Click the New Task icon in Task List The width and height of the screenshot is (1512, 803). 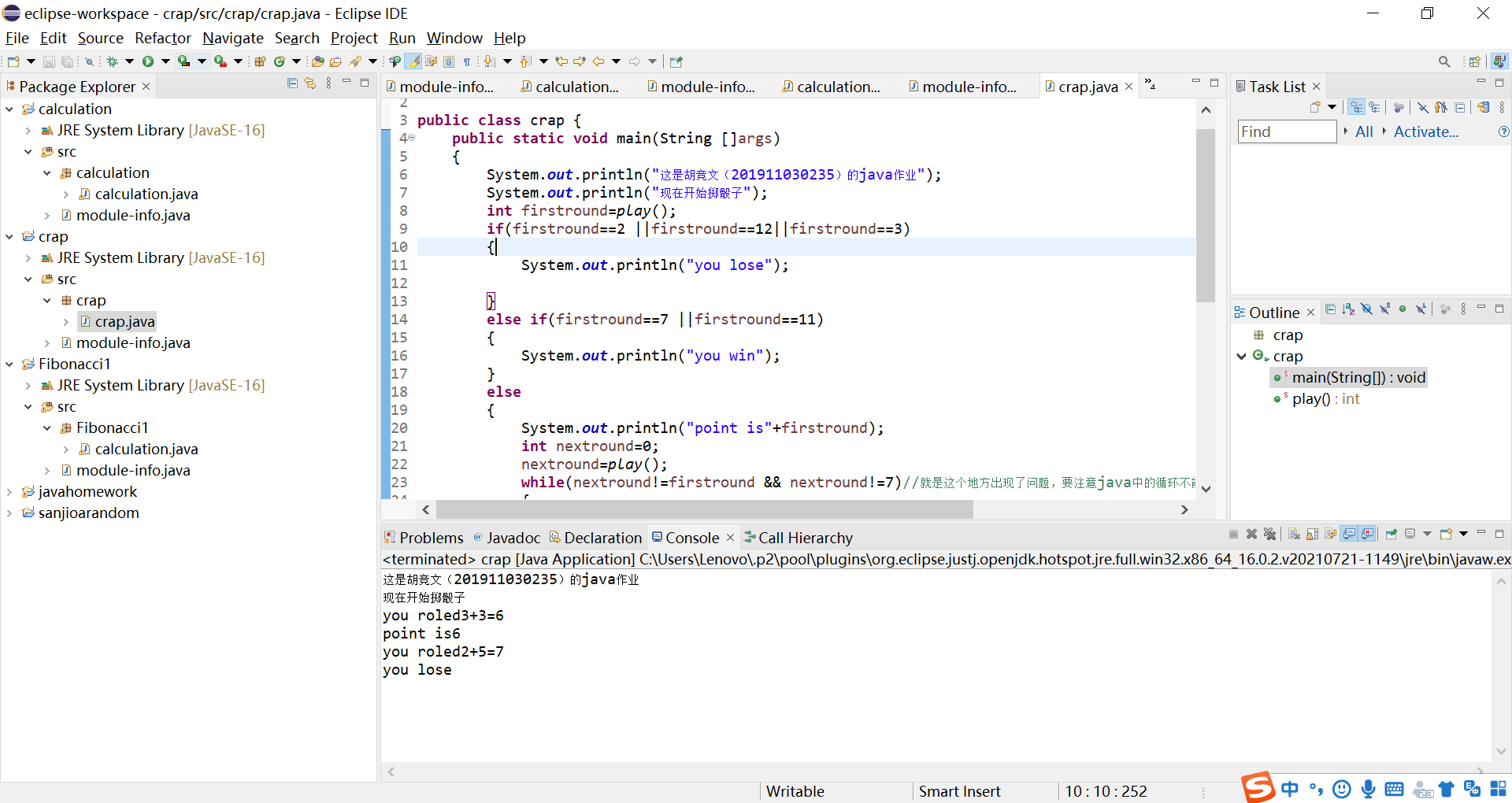[1315, 108]
